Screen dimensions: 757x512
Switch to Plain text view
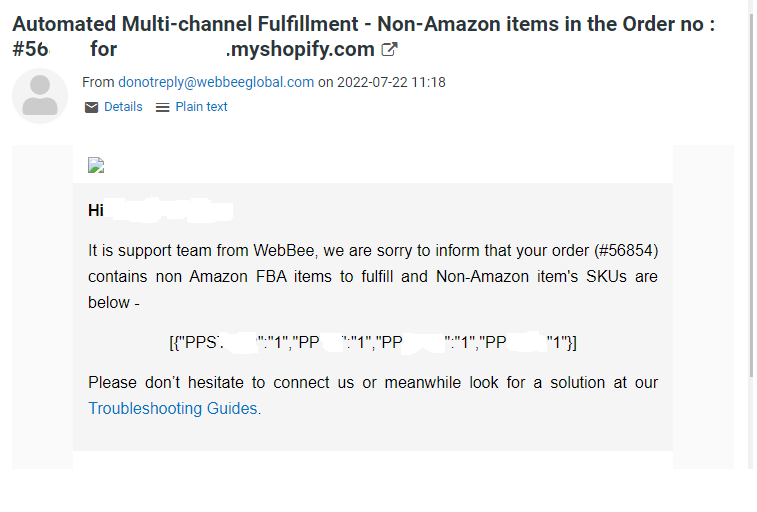[x=201, y=107]
